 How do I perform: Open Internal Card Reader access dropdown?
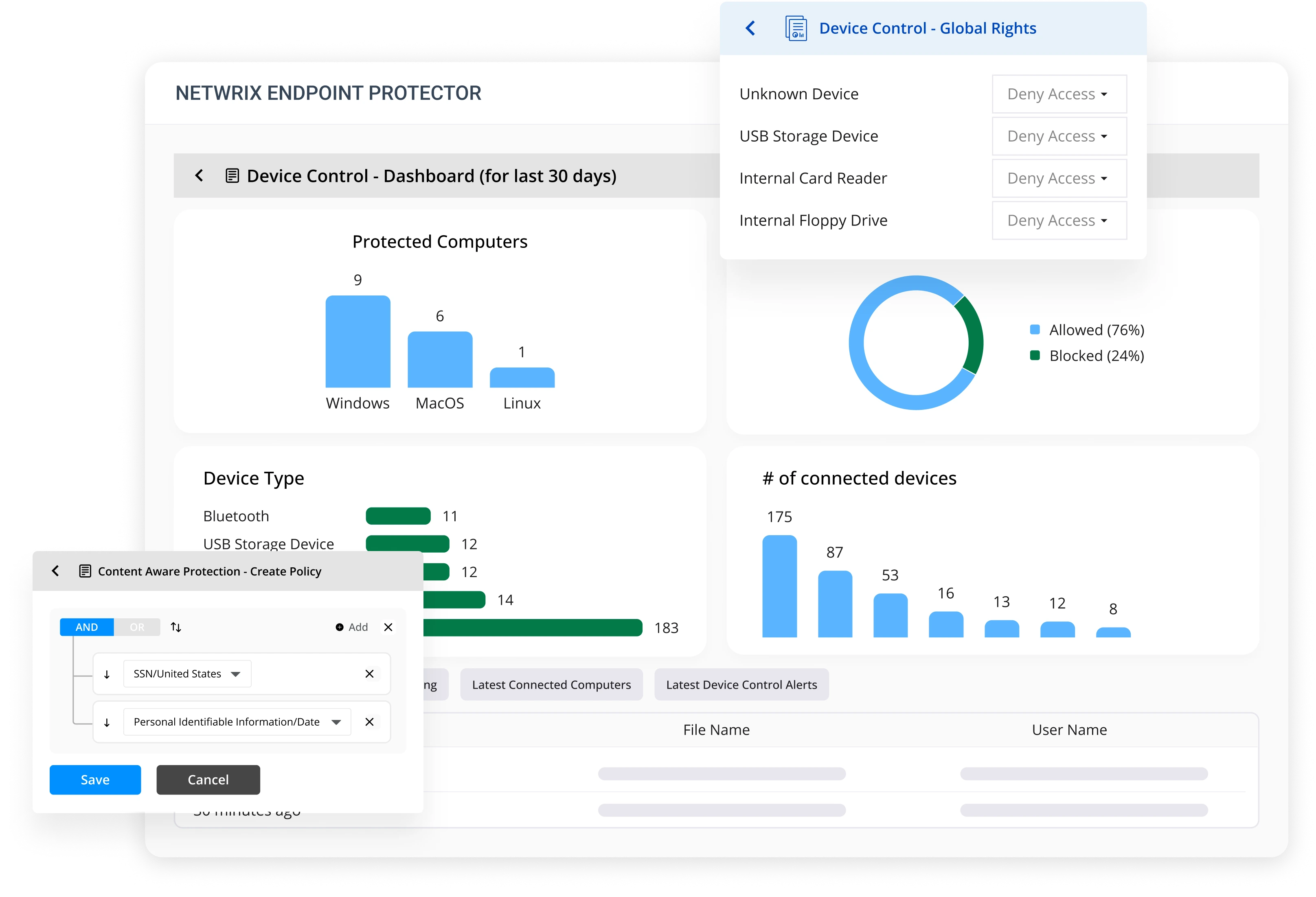(1059, 178)
